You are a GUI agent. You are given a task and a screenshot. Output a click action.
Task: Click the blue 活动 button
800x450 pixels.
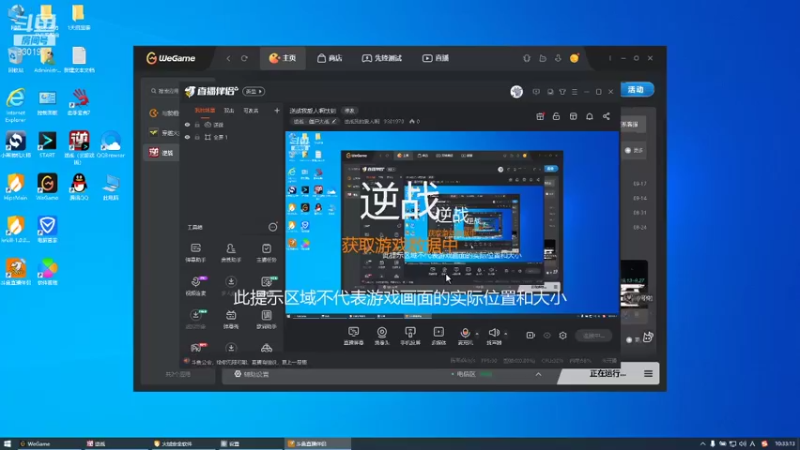(636, 90)
